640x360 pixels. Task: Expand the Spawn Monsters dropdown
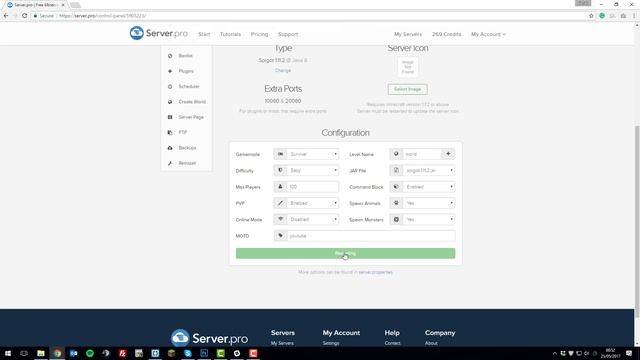429,219
